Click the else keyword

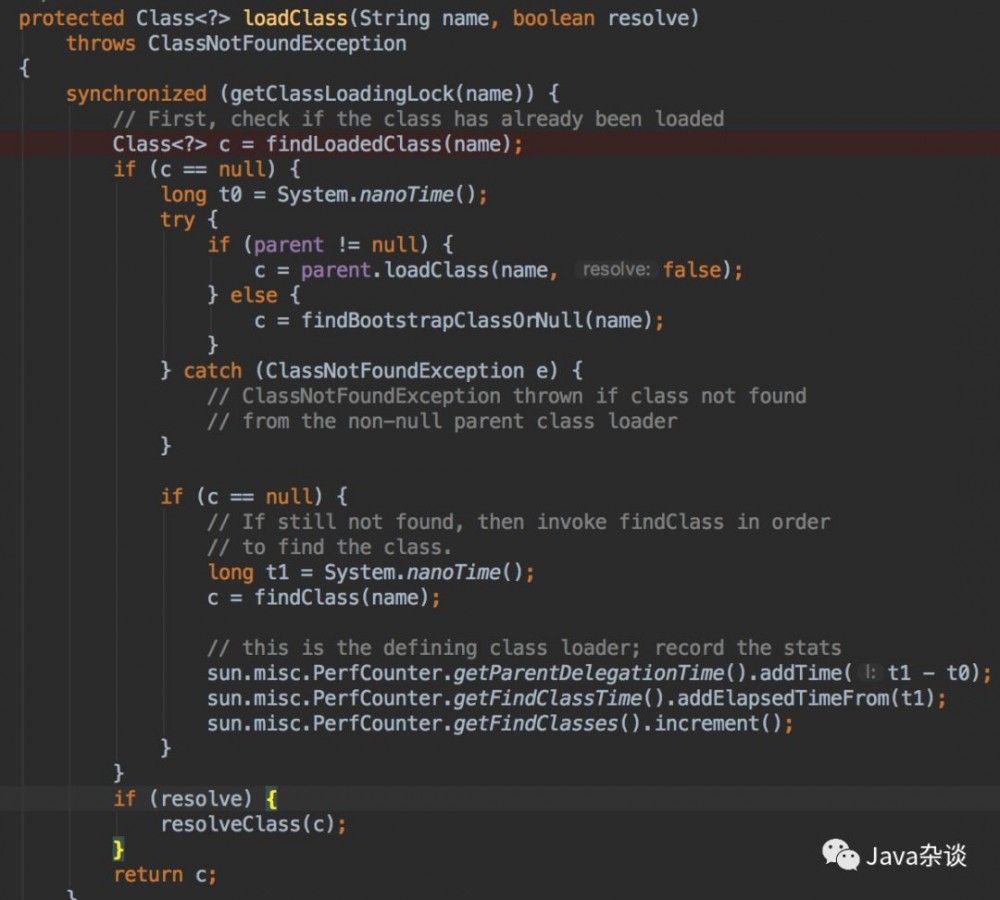pyautogui.click(x=254, y=295)
